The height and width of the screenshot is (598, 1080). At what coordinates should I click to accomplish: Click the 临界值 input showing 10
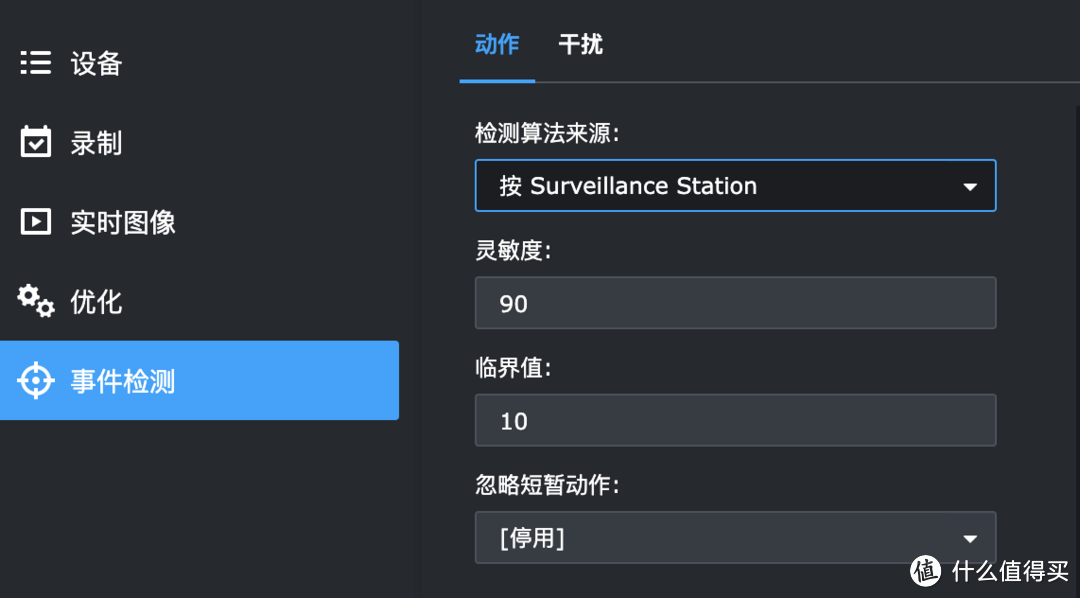735,420
